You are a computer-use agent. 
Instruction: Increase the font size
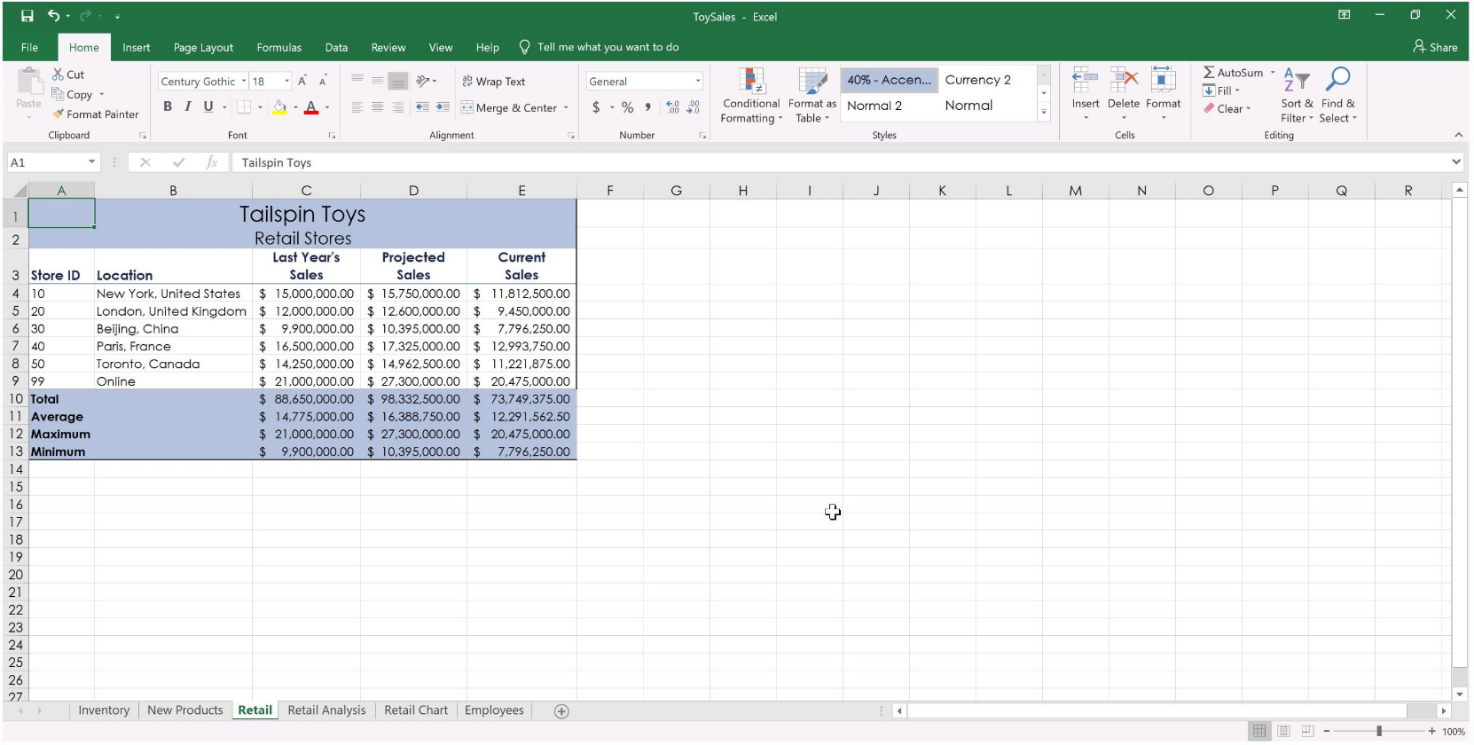tap(302, 81)
